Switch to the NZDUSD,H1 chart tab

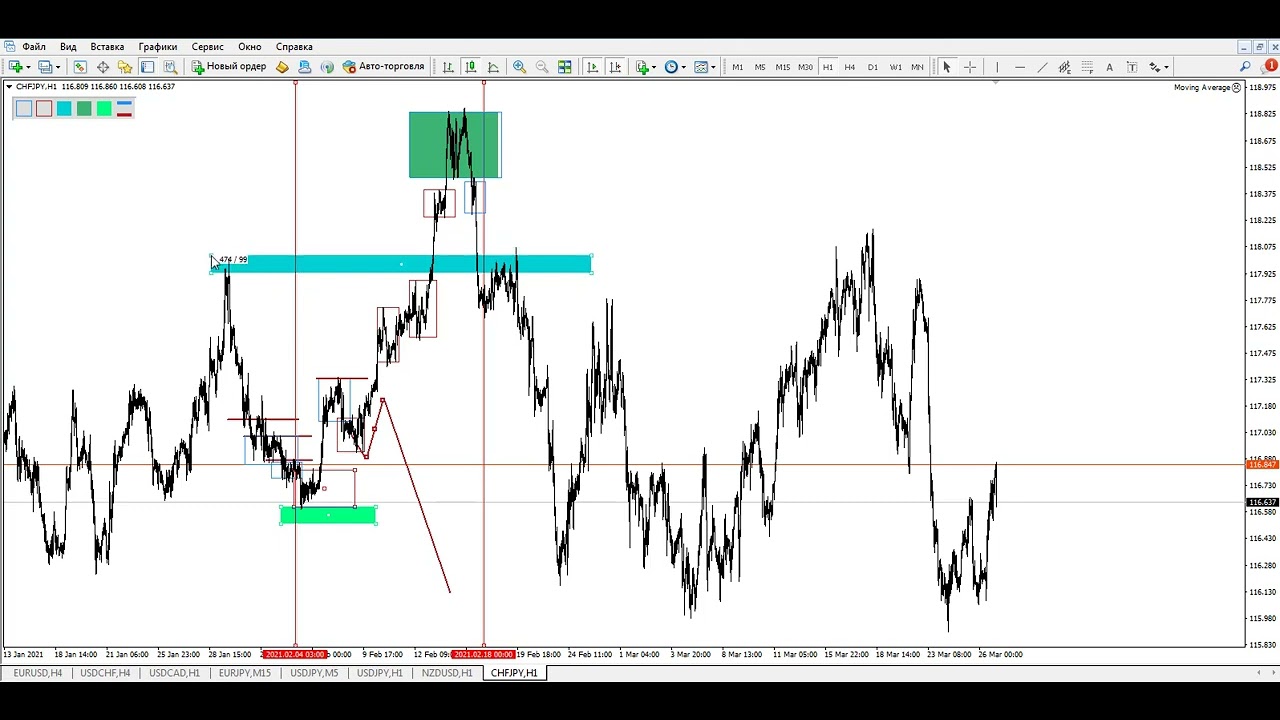click(446, 673)
